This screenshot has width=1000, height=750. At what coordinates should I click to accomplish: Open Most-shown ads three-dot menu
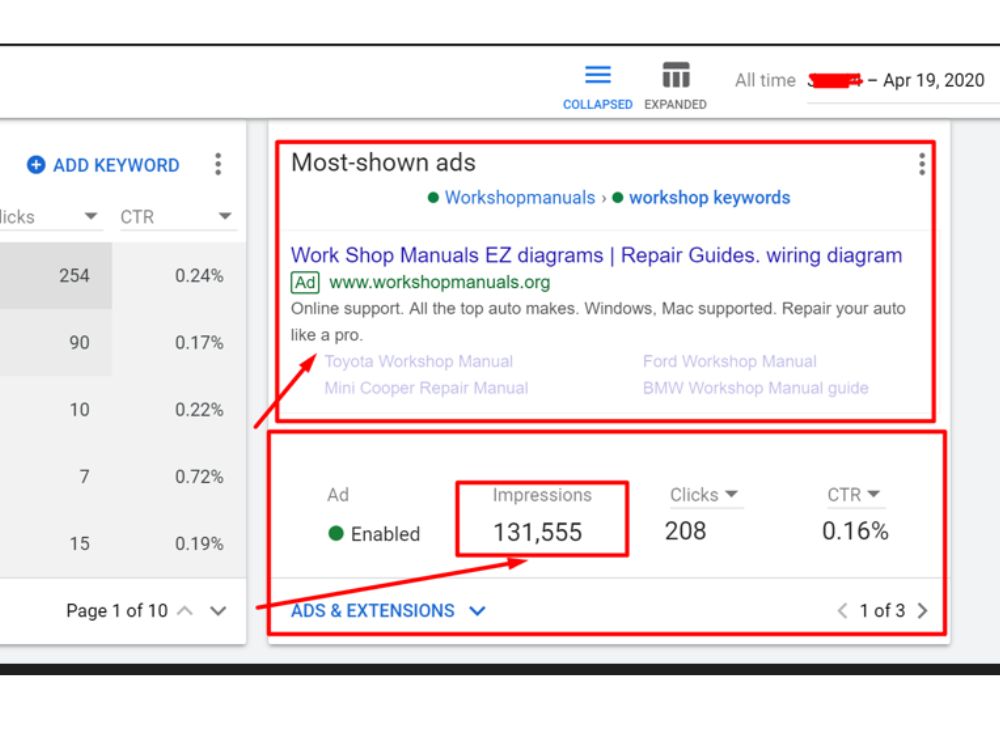point(922,165)
